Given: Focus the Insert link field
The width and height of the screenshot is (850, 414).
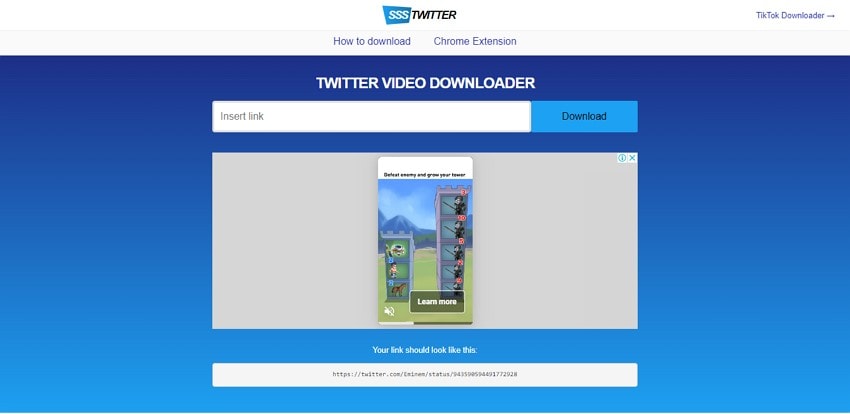Looking at the screenshot, I should pyautogui.click(x=371, y=117).
